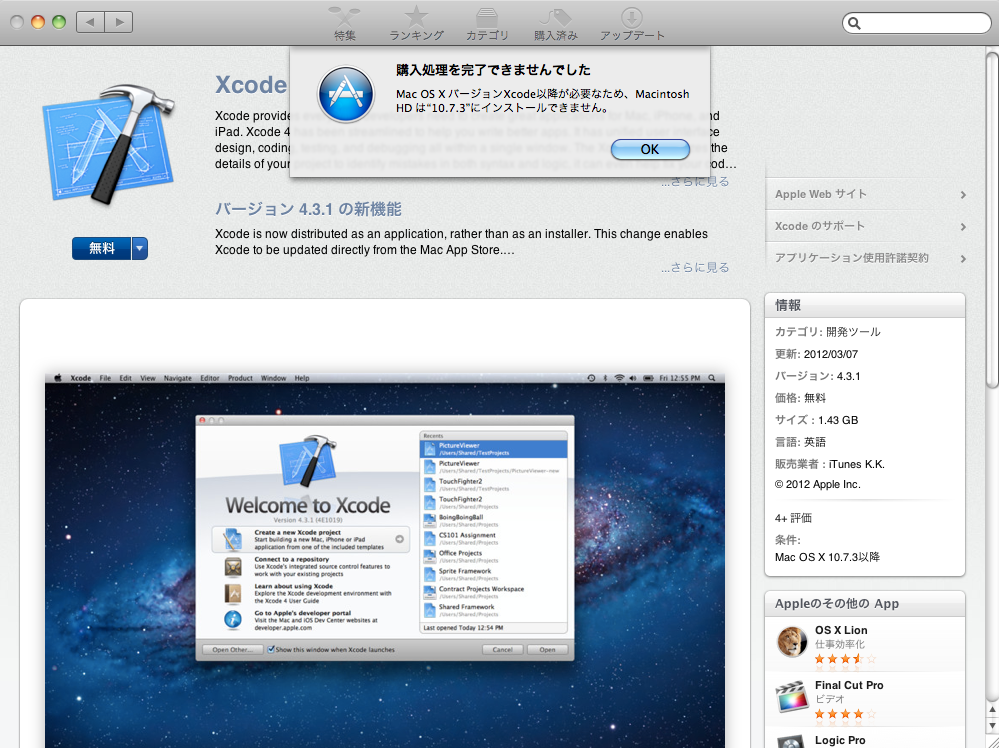Viewport: 999px width, 748px height.
Task: Click the 販売業者: iTunes K.K. line
Action: pyautogui.click(x=830, y=464)
